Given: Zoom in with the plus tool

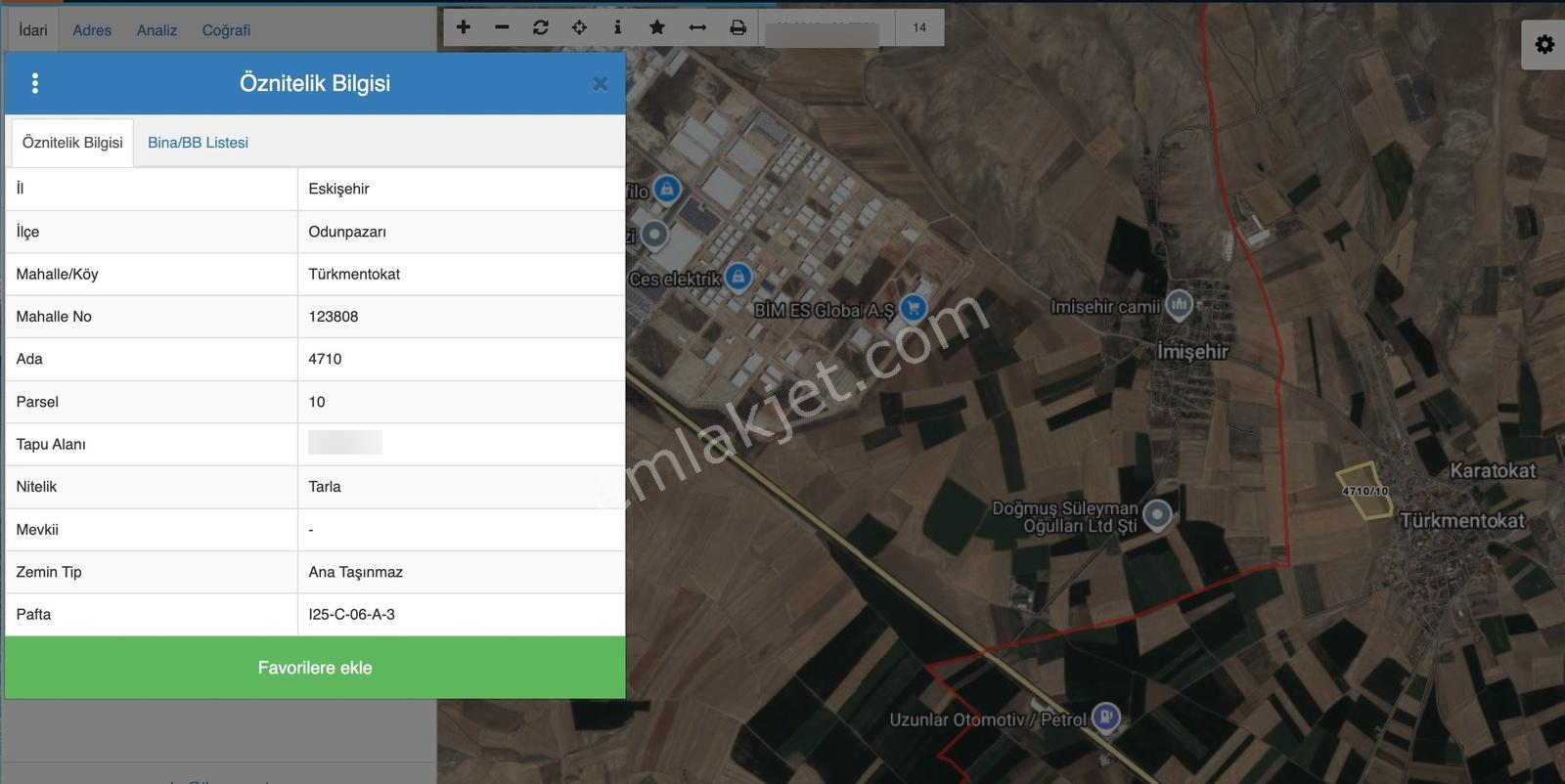Looking at the screenshot, I should click(464, 27).
